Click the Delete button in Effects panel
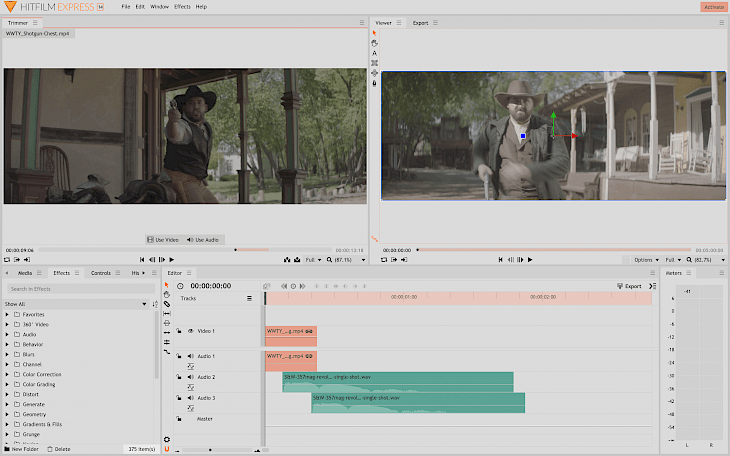The image size is (730, 456). tap(59, 449)
